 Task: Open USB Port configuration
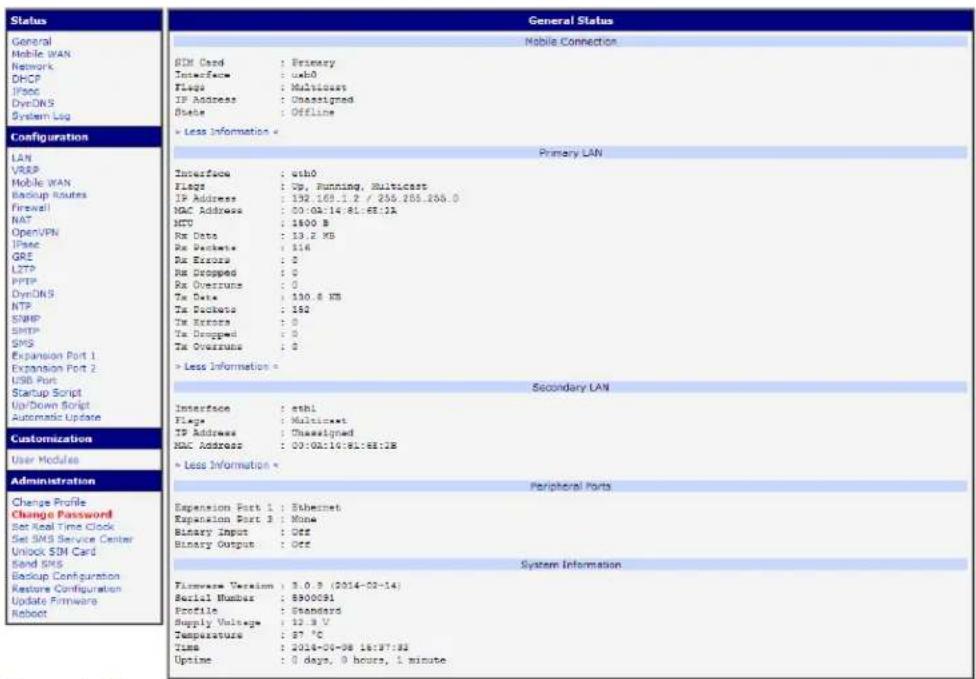point(34,380)
